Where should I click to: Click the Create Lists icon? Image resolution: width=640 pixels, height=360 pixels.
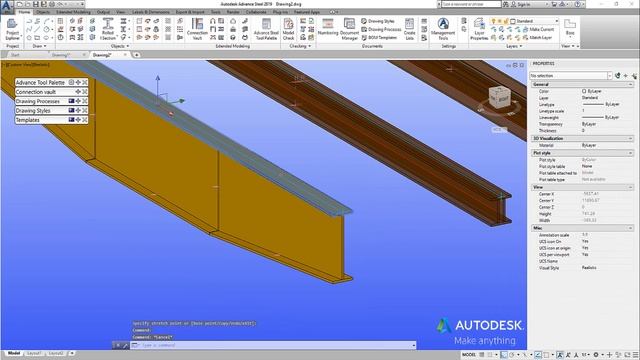[409, 29]
